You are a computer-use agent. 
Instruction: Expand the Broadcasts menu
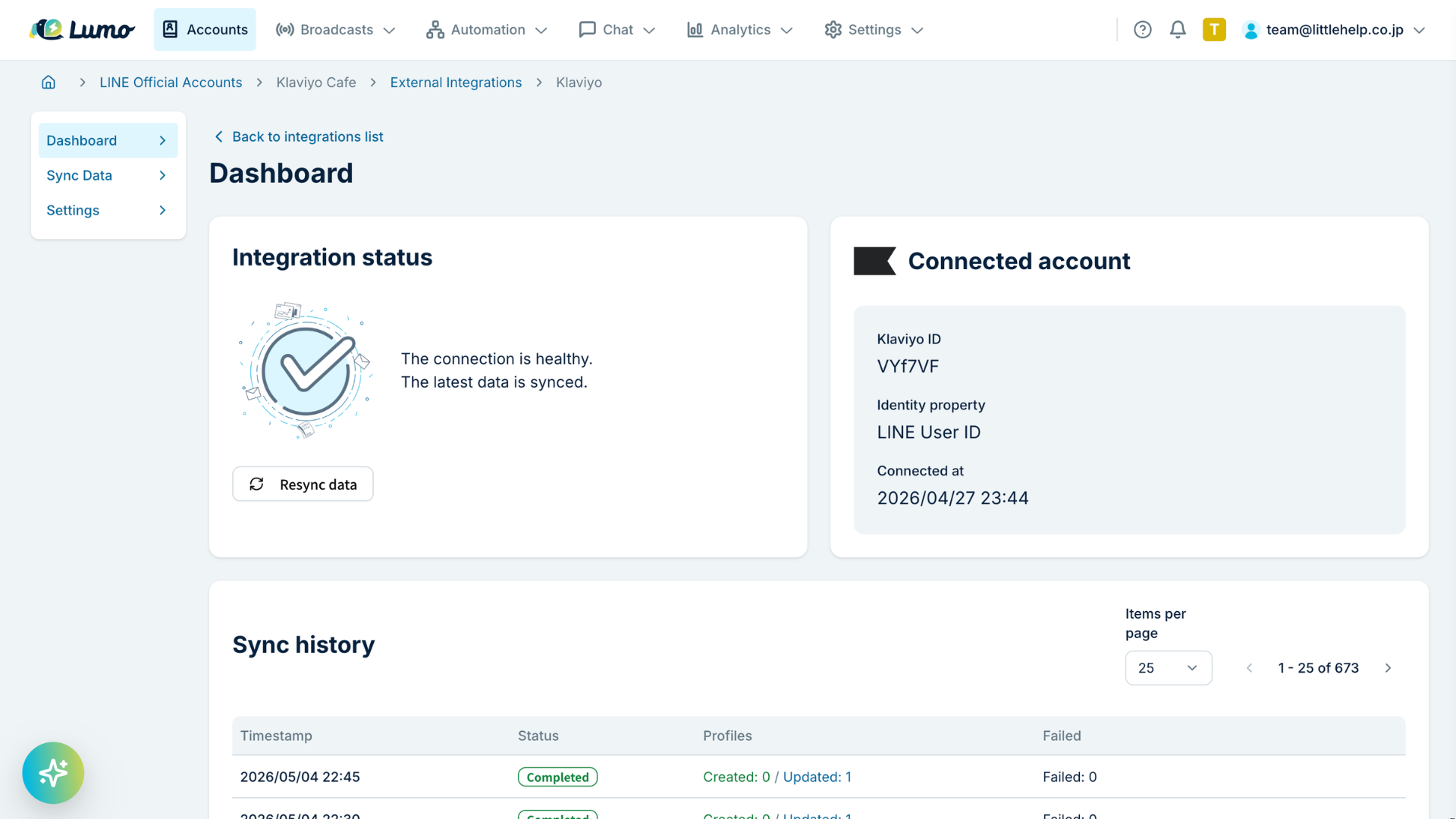pos(335,30)
